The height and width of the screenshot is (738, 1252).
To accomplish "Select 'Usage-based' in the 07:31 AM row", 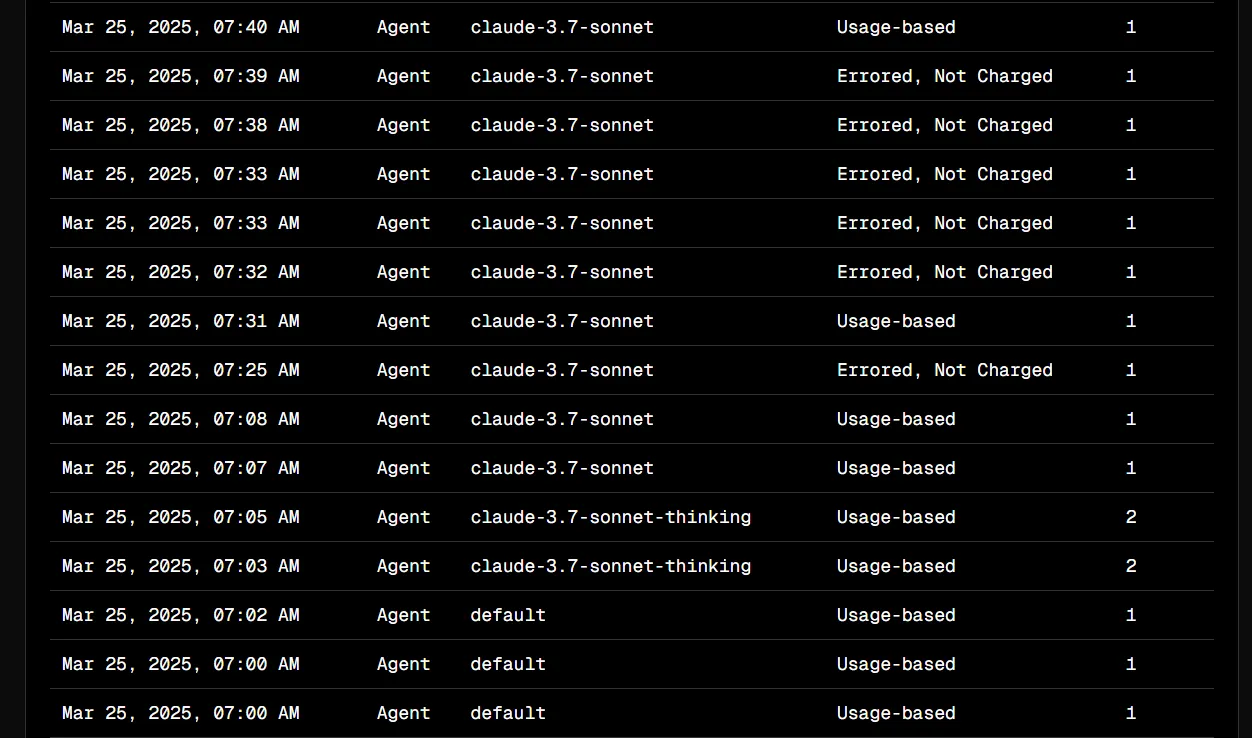I will tap(896, 321).
